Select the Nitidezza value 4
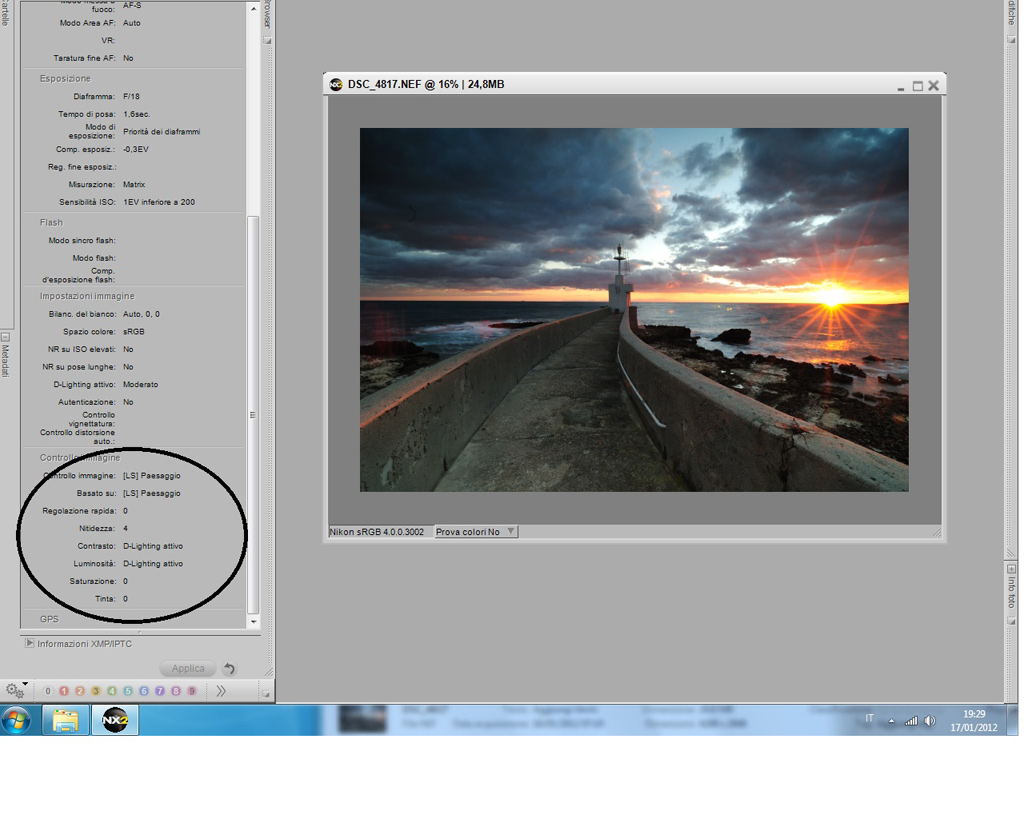Screen dimensions: 1024x819 (125, 528)
